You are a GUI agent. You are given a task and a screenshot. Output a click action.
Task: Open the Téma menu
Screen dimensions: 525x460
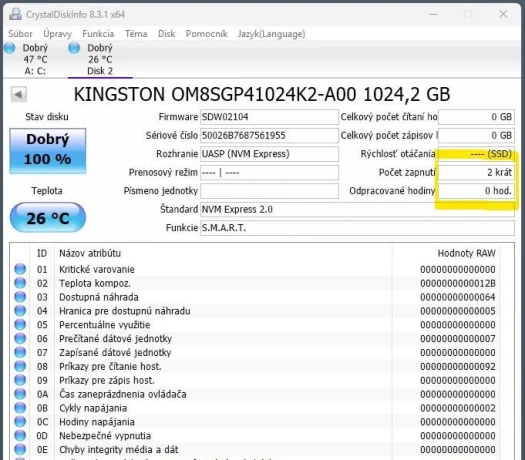pyautogui.click(x=136, y=34)
